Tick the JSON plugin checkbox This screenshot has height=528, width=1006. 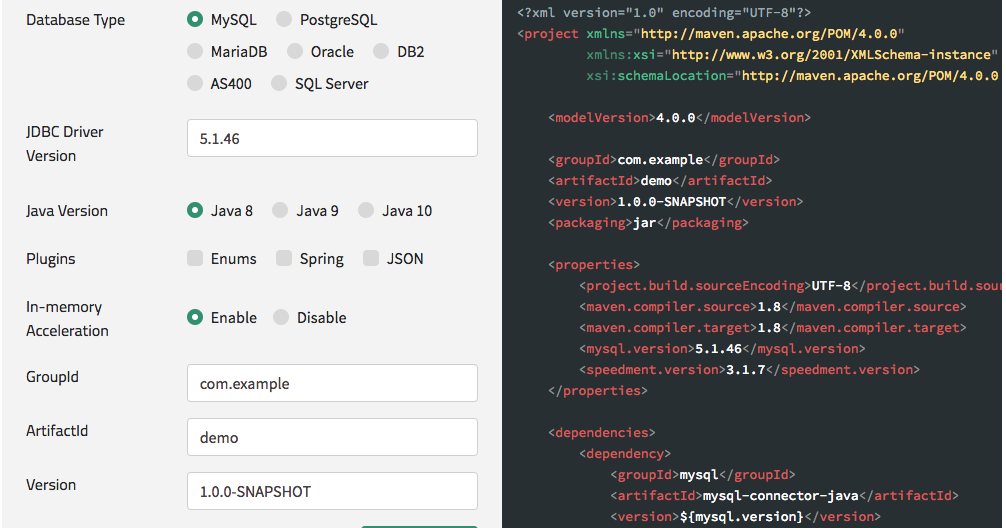point(370,258)
